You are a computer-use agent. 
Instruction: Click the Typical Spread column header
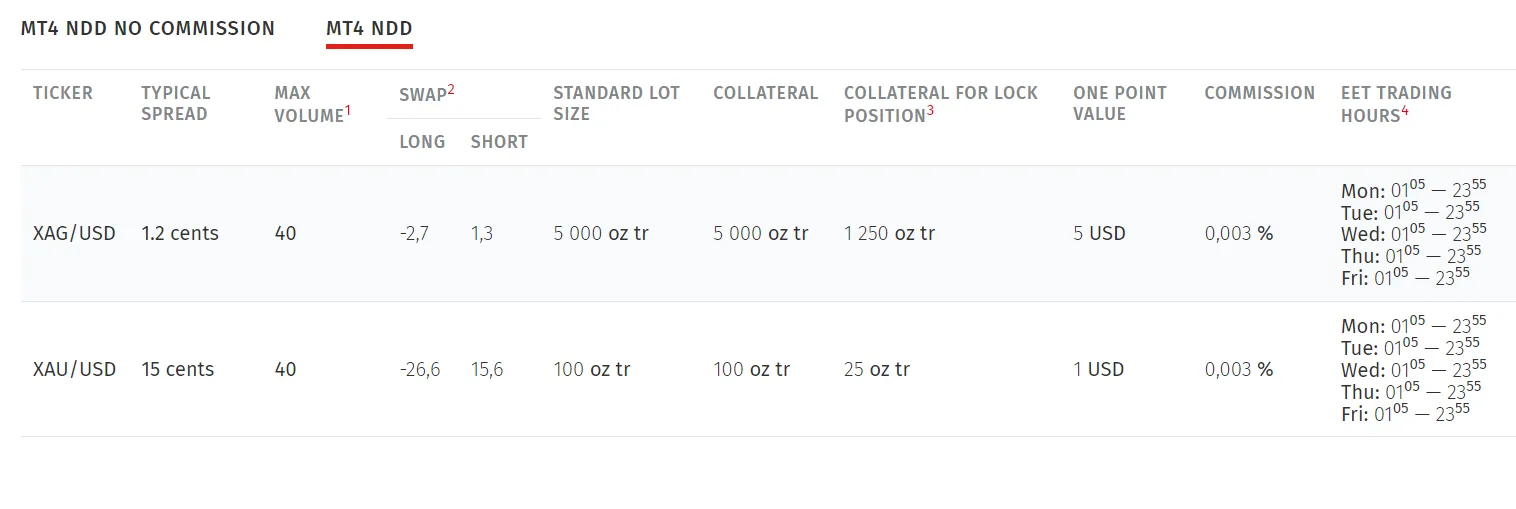pyautogui.click(x=176, y=103)
